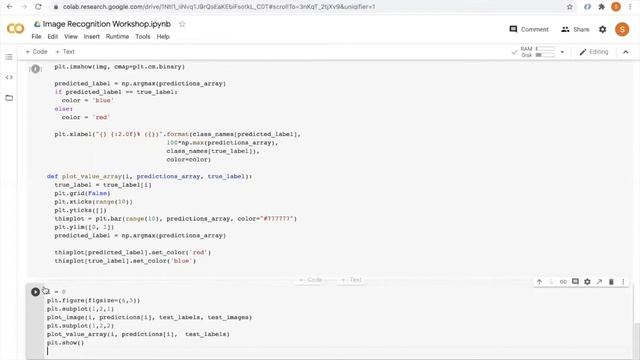This screenshot has width=640, height=360.
Task: Open the table of contents sidebar
Action: [9, 57]
